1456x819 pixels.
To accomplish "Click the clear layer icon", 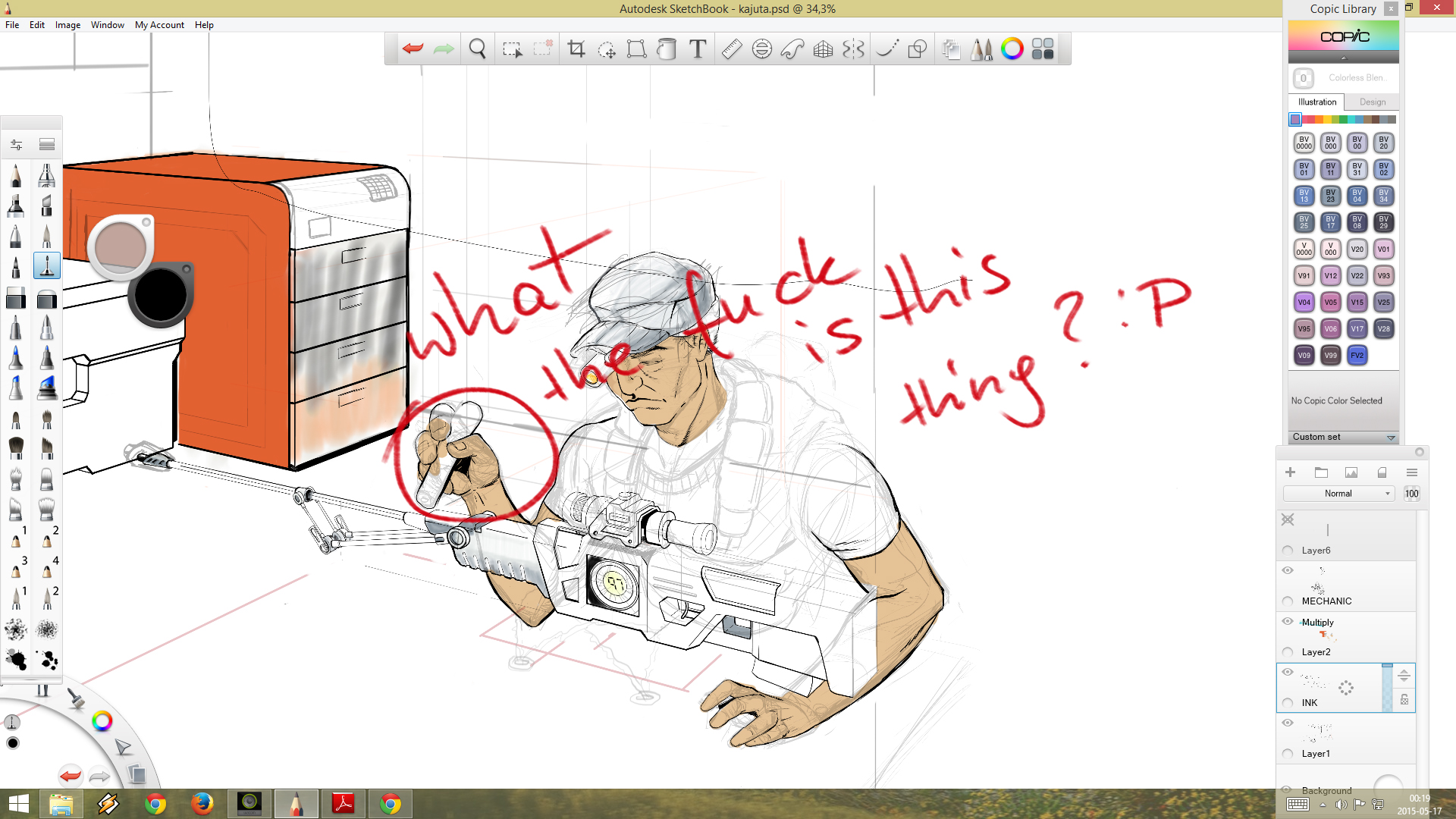I will coord(1382,472).
